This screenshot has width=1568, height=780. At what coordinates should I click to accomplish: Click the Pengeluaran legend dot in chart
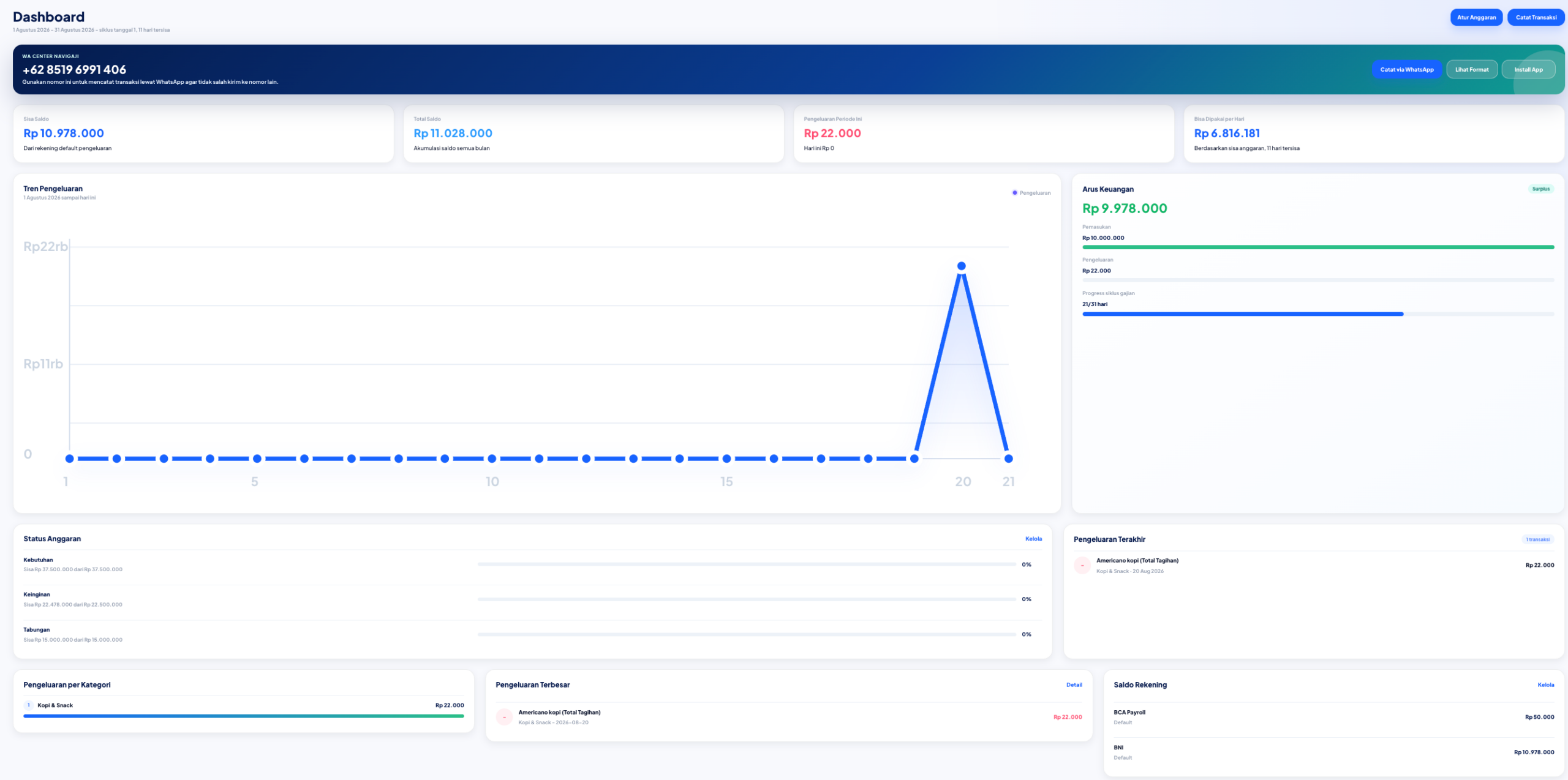tap(1014, 193)
